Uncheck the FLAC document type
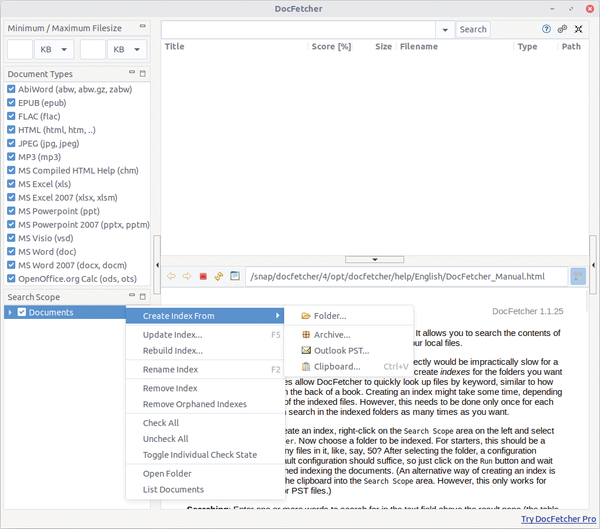600x529 pixels. pos(11,116)
